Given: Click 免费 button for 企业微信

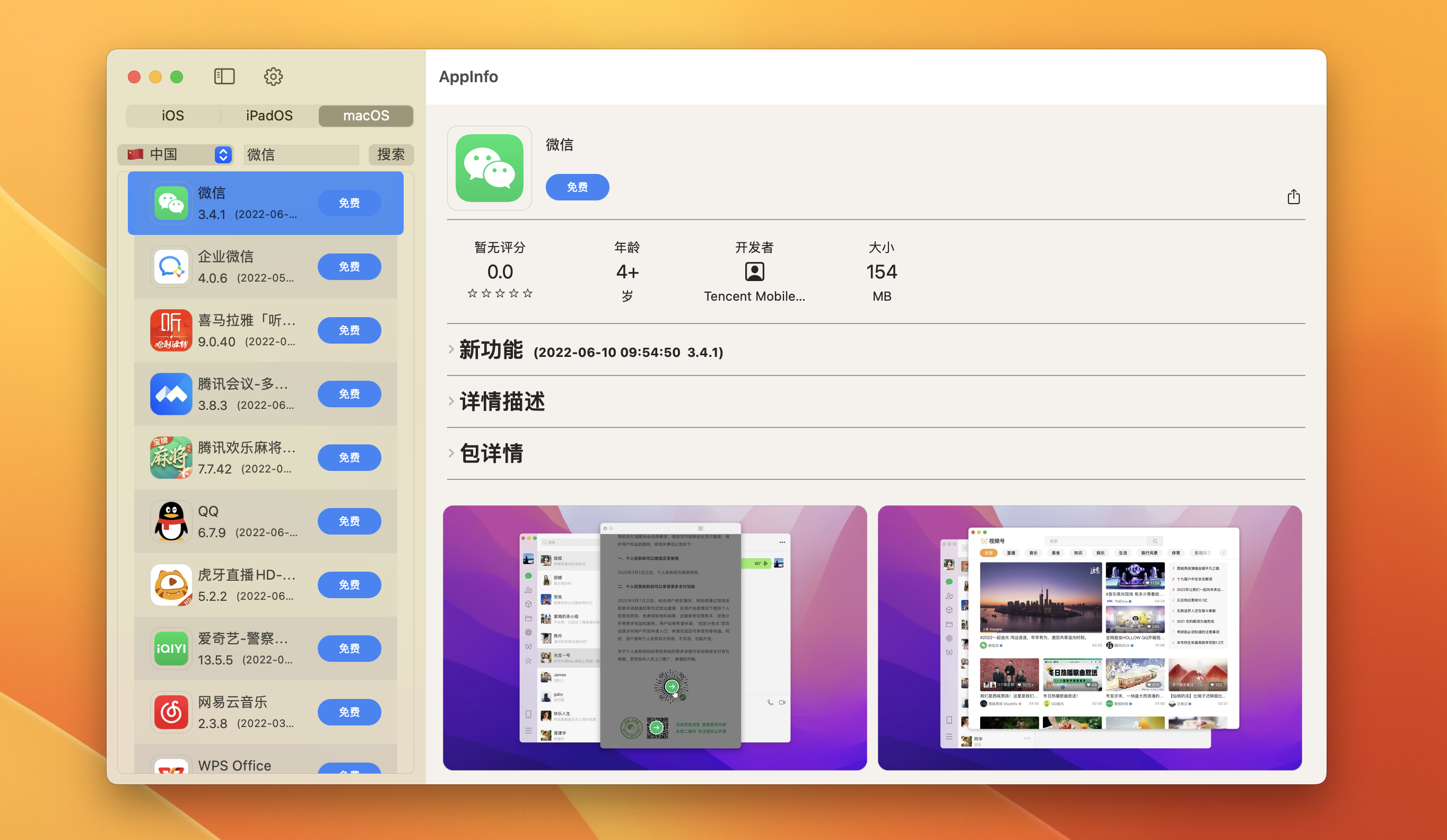Looking at the screenshot, I should tap(349, 267).
